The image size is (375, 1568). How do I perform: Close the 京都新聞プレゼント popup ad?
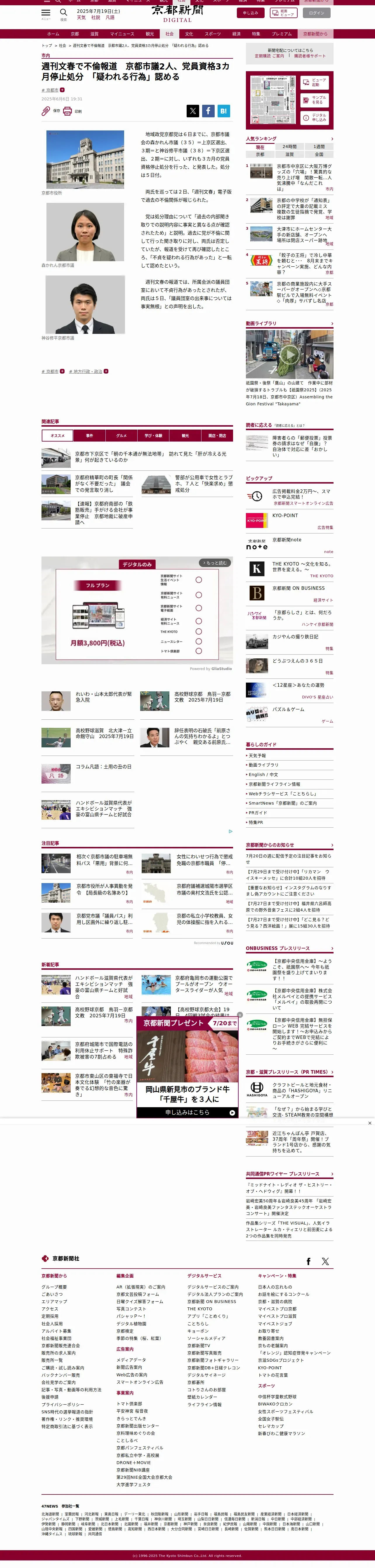click(239, 1015)
